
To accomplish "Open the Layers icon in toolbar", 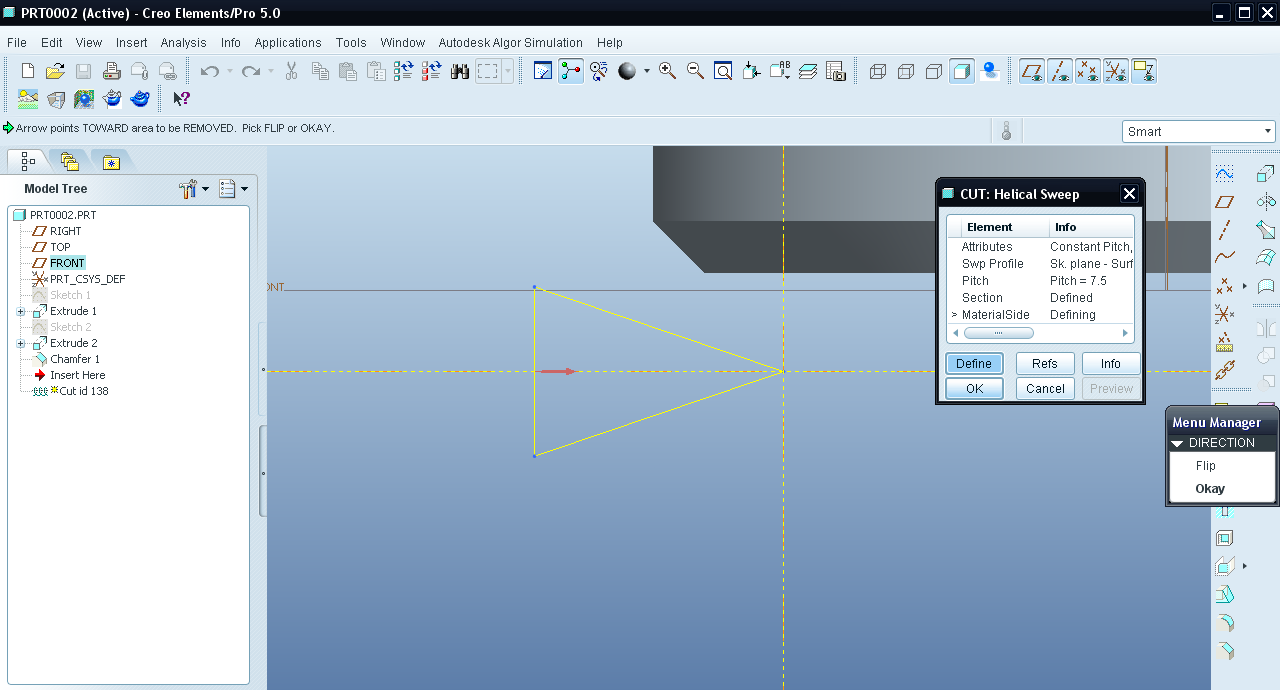I will pyautogui.click(x=808, y=71).
